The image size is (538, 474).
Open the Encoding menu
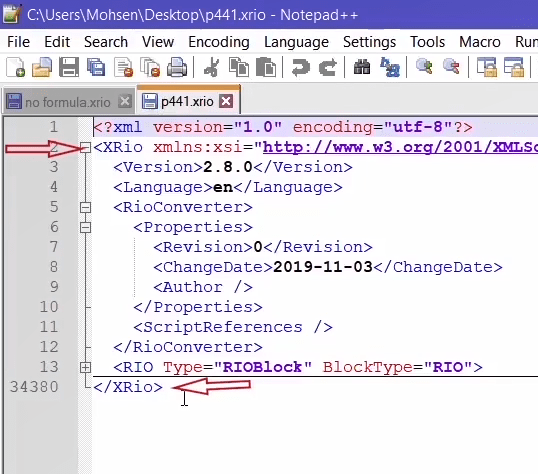point(219,42)
